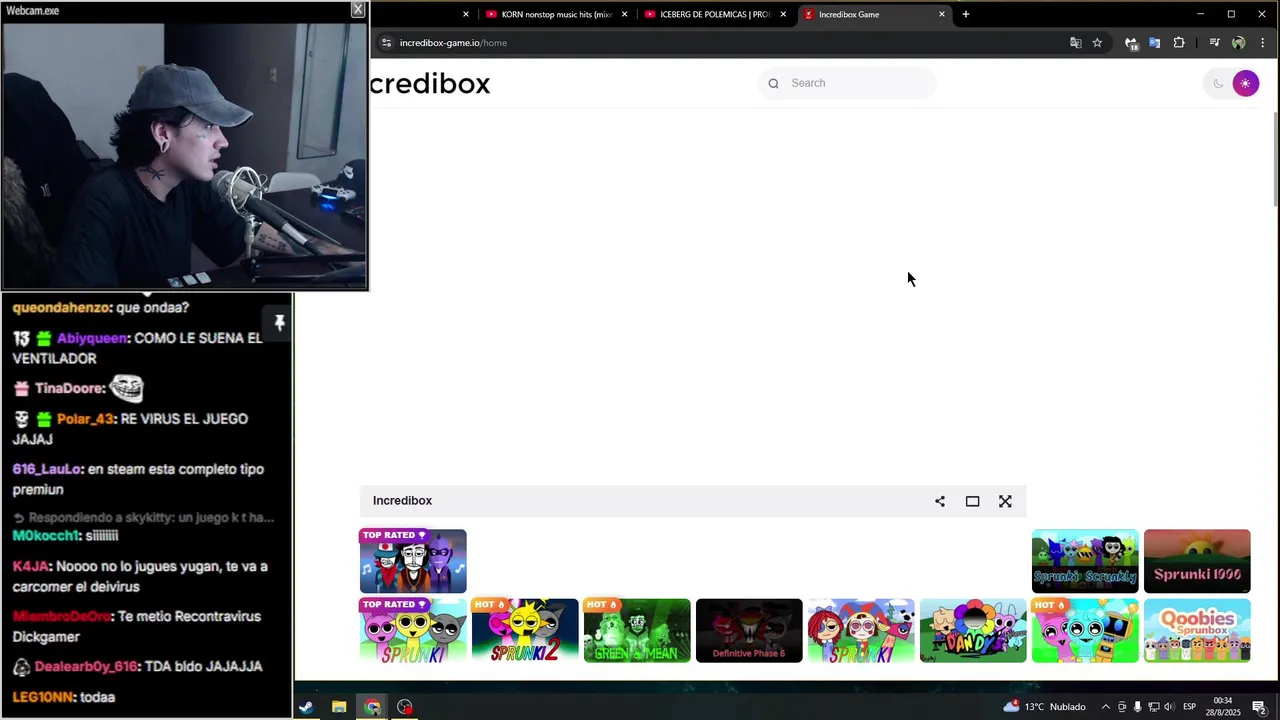
Task: Click the Incredibox game title bar text
Action: pos(402,501)
